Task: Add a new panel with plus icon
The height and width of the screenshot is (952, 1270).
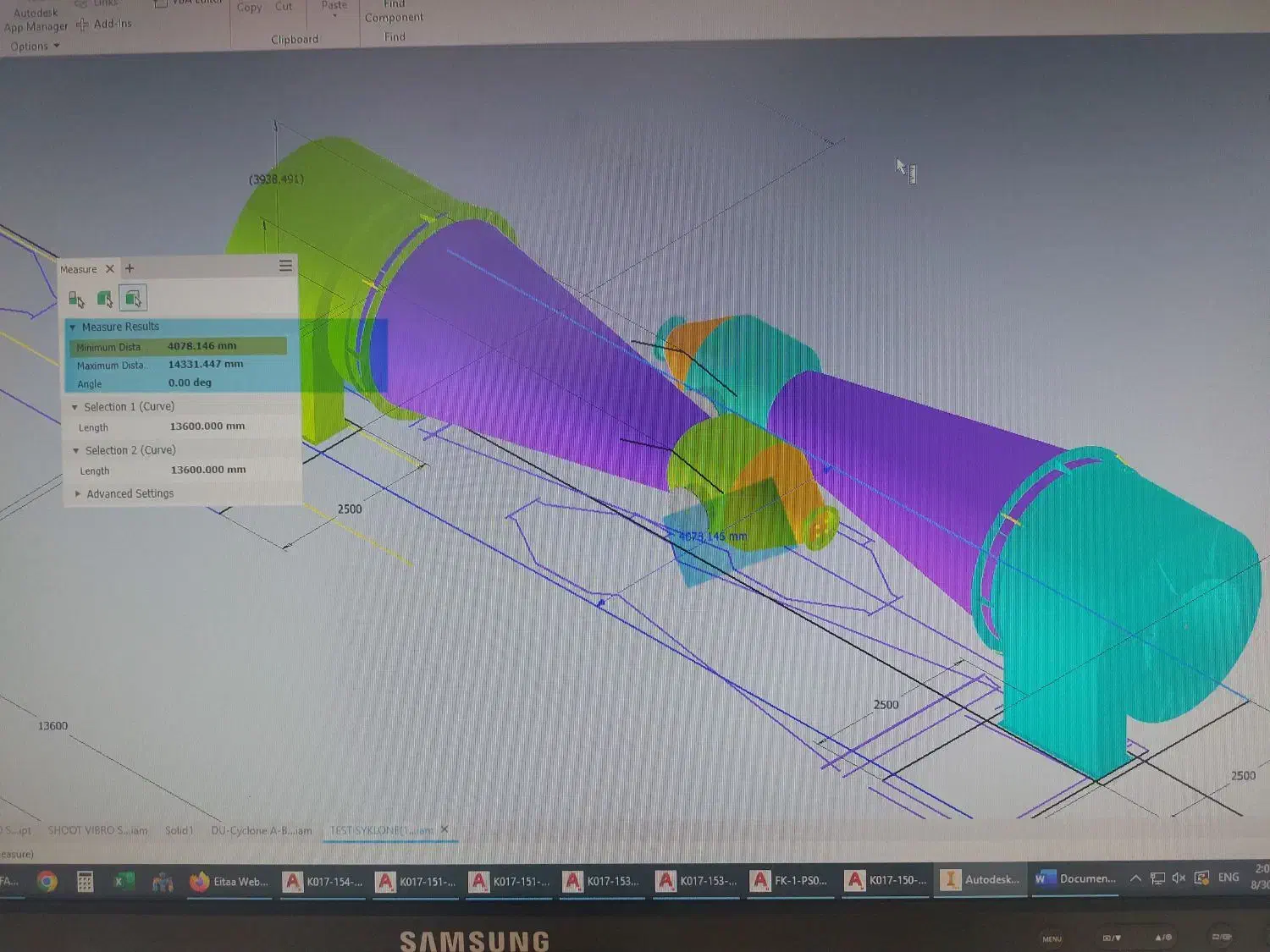Action: pyautogui.click(x=130, y=268)
